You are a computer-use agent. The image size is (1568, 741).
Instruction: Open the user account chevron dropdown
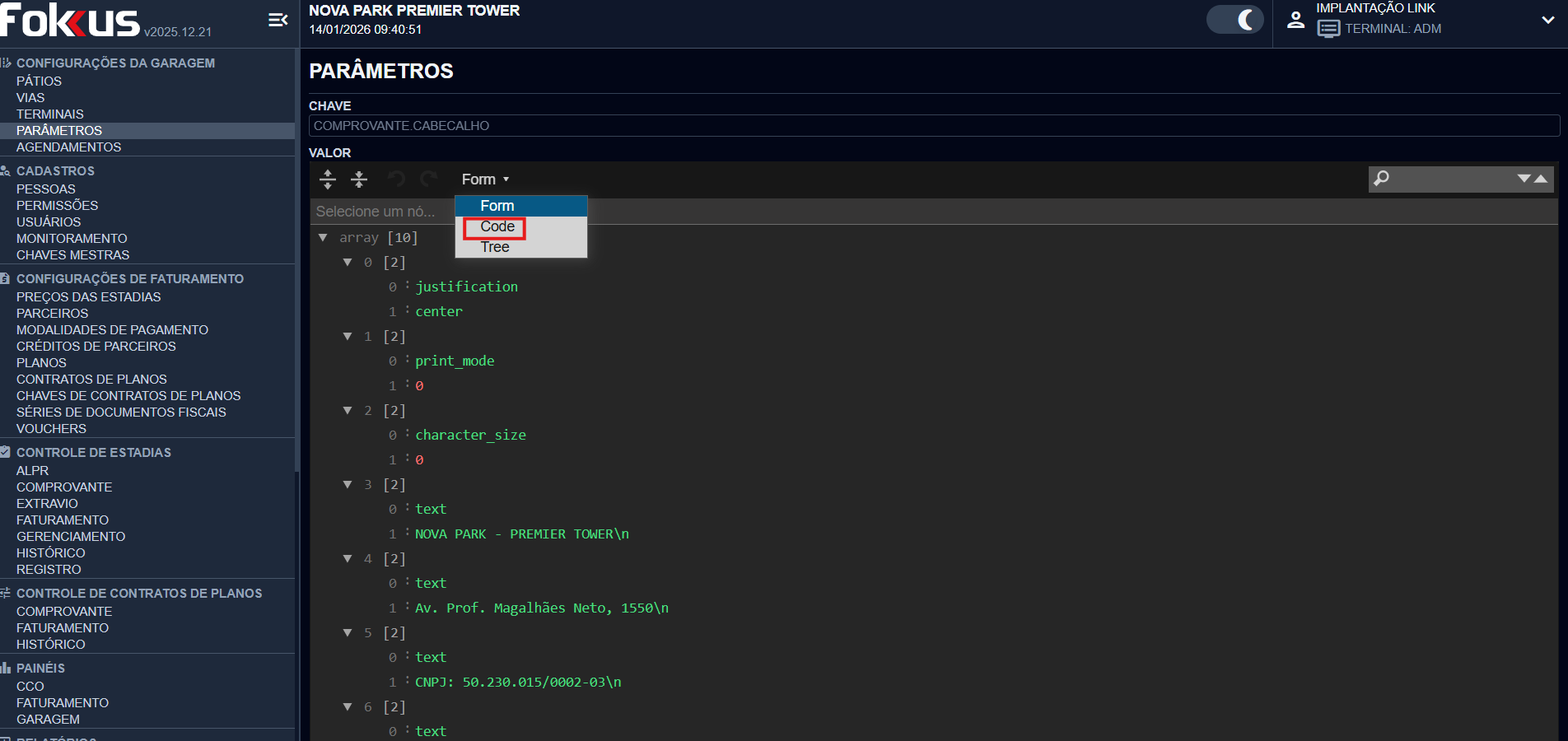(1547, 20)
